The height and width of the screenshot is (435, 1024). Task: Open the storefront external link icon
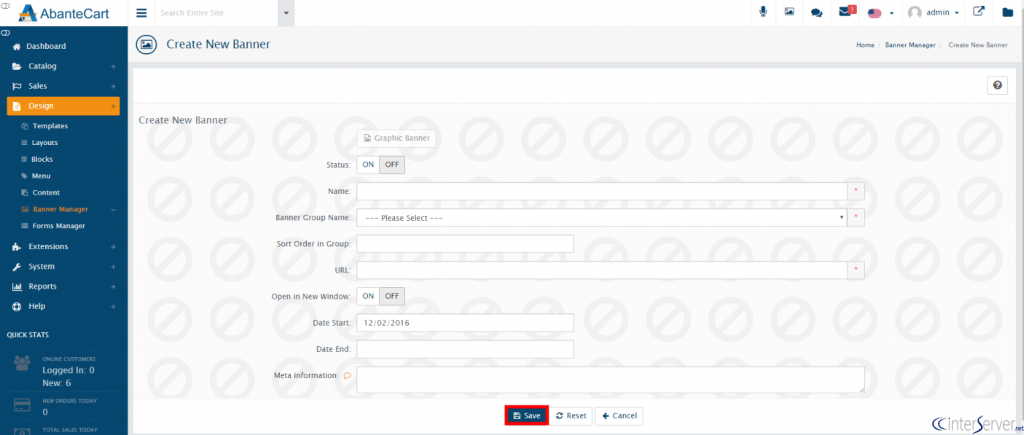tap(978, 12)
